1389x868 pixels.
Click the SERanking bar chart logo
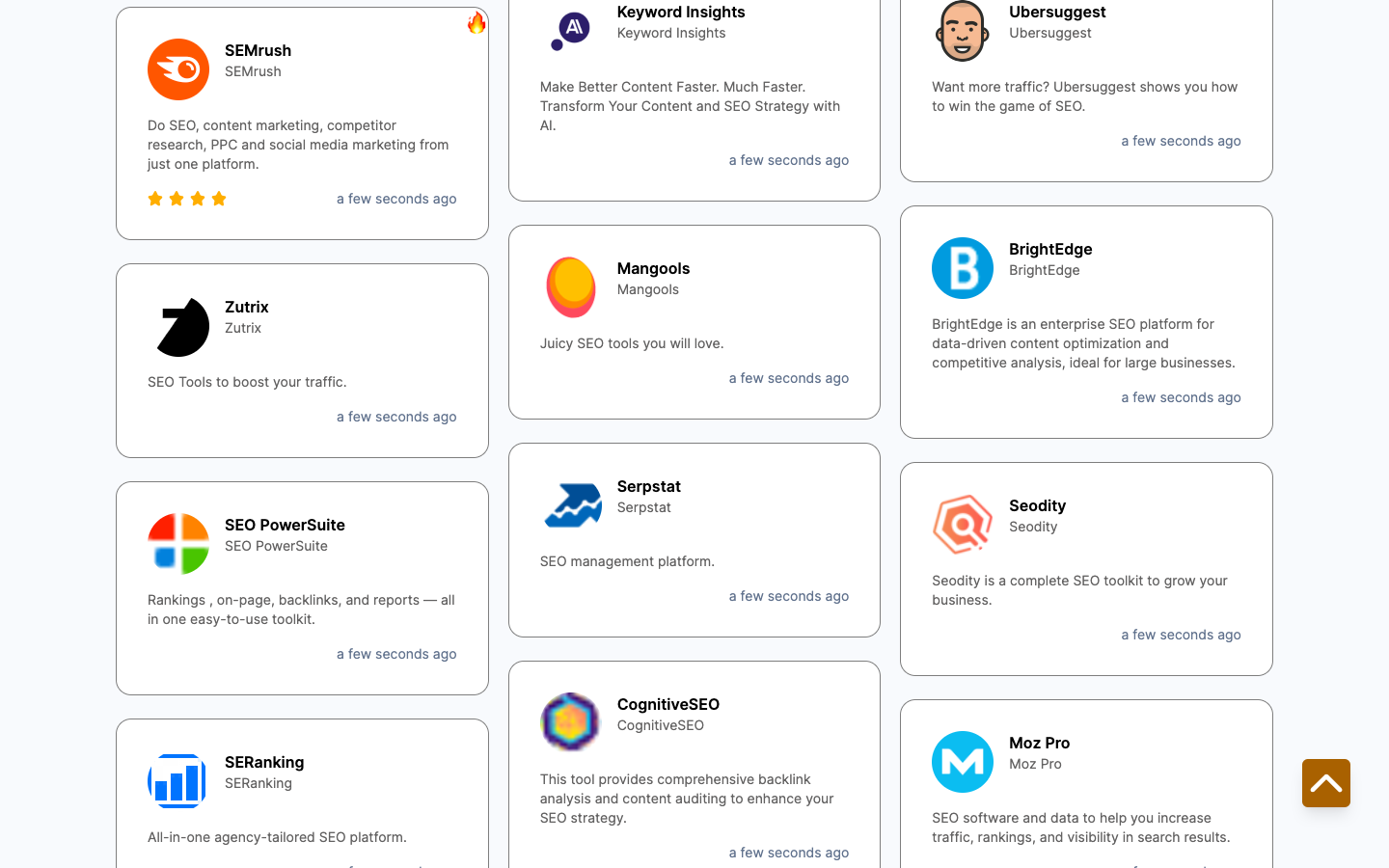click(178, 781)
